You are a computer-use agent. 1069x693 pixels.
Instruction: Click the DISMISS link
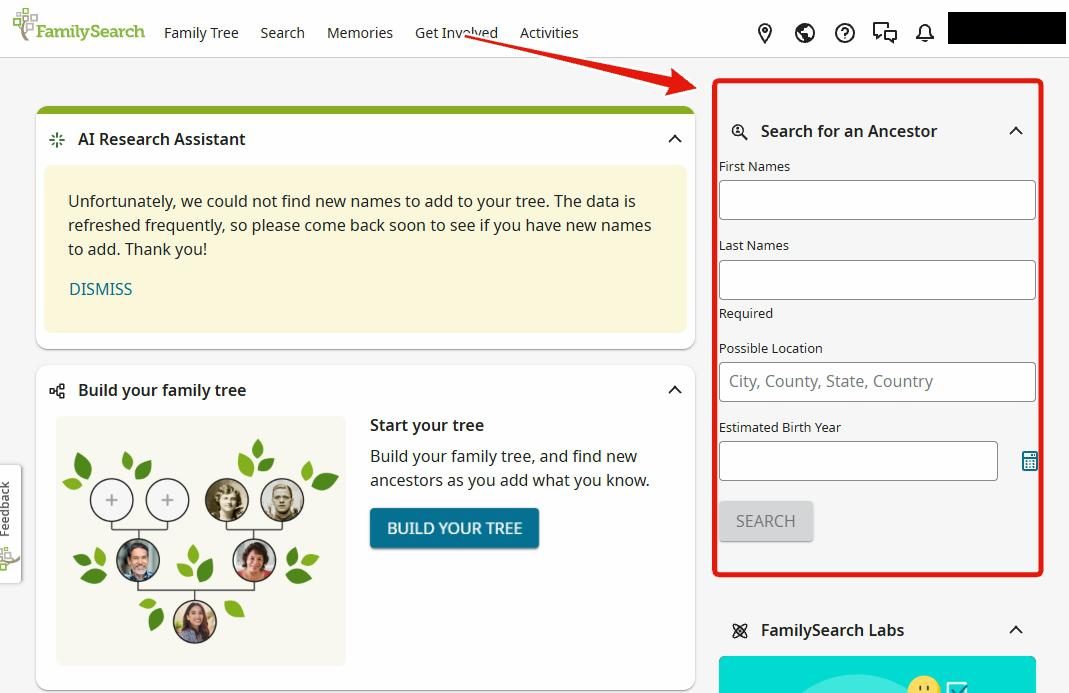click(101, 289)
